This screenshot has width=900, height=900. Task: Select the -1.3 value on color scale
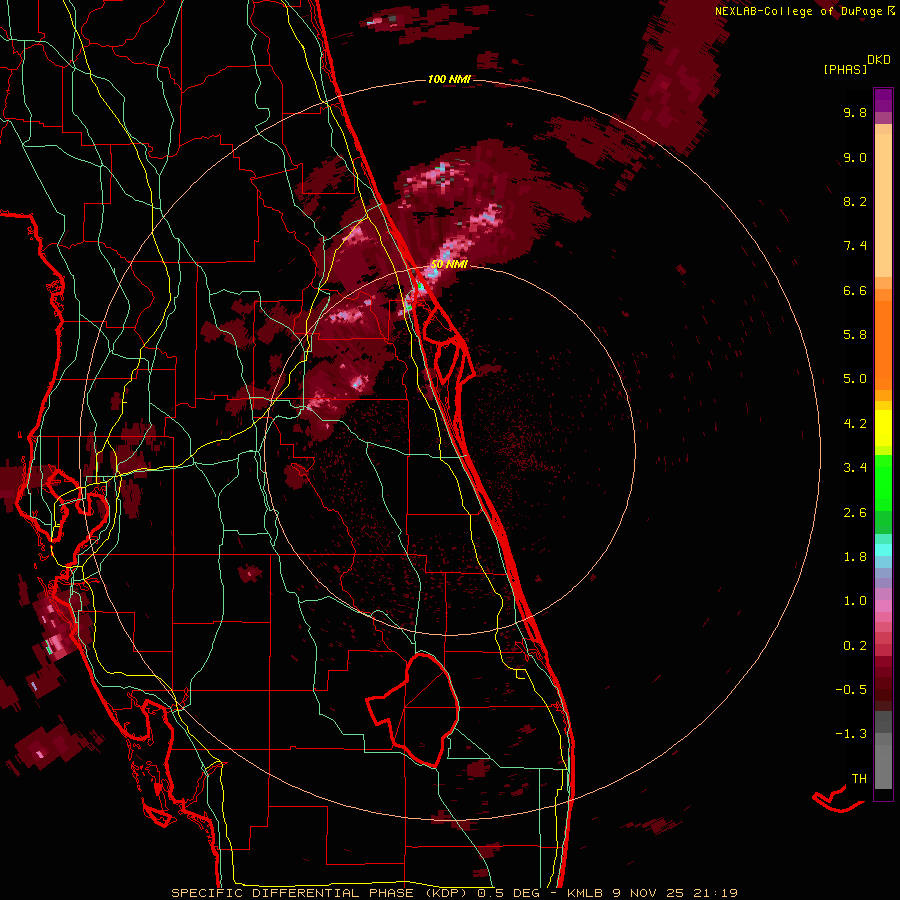[x=851, y=734]
